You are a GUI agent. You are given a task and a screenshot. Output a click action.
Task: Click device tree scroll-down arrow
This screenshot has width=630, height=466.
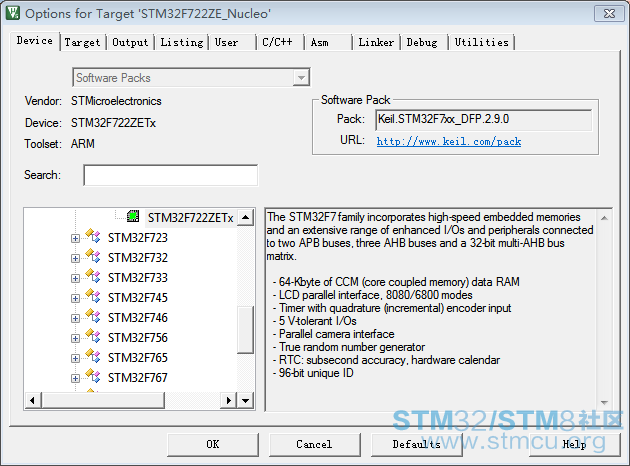pos(245,401)
